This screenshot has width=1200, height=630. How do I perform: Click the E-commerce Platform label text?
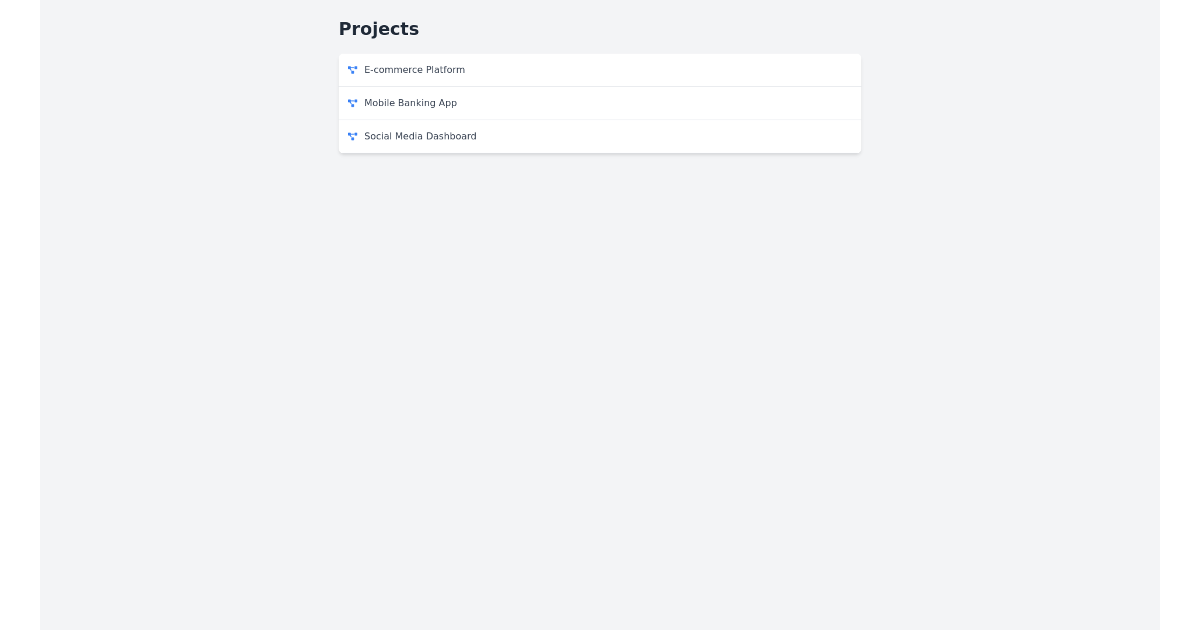tap(414, 69)
